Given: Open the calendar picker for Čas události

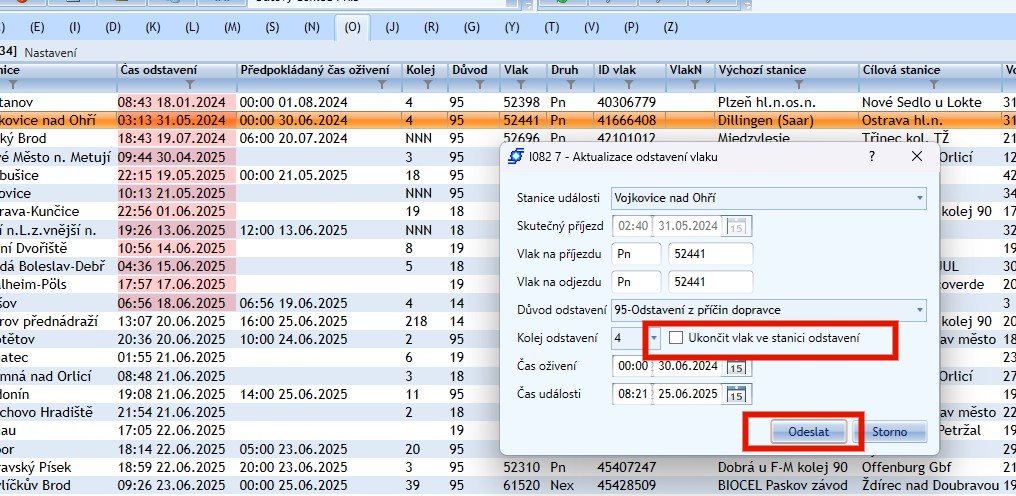Looking at the screenshot, I should [735, 395].
